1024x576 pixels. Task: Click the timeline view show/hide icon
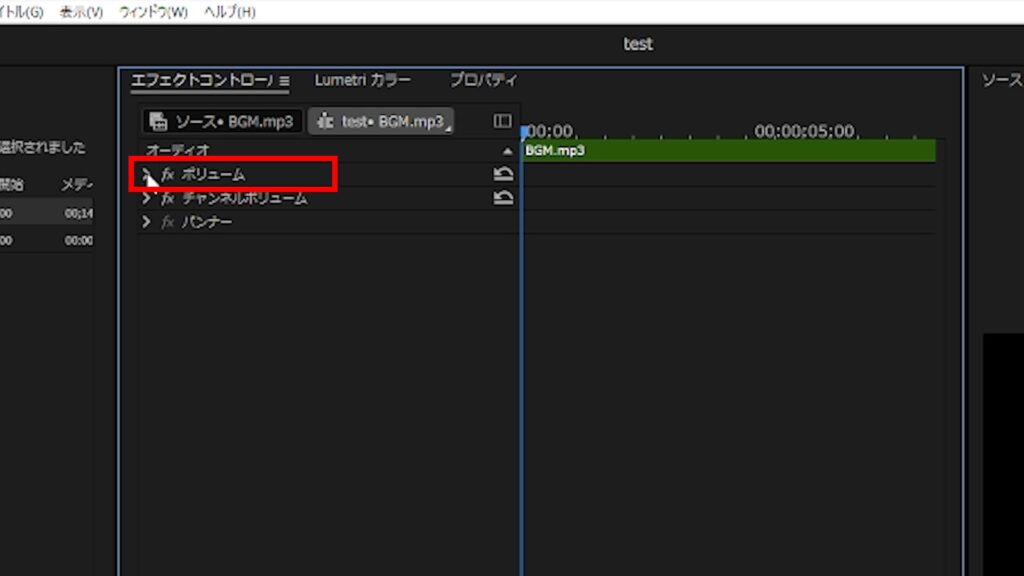pyautogui.click(x=502, y=121)
